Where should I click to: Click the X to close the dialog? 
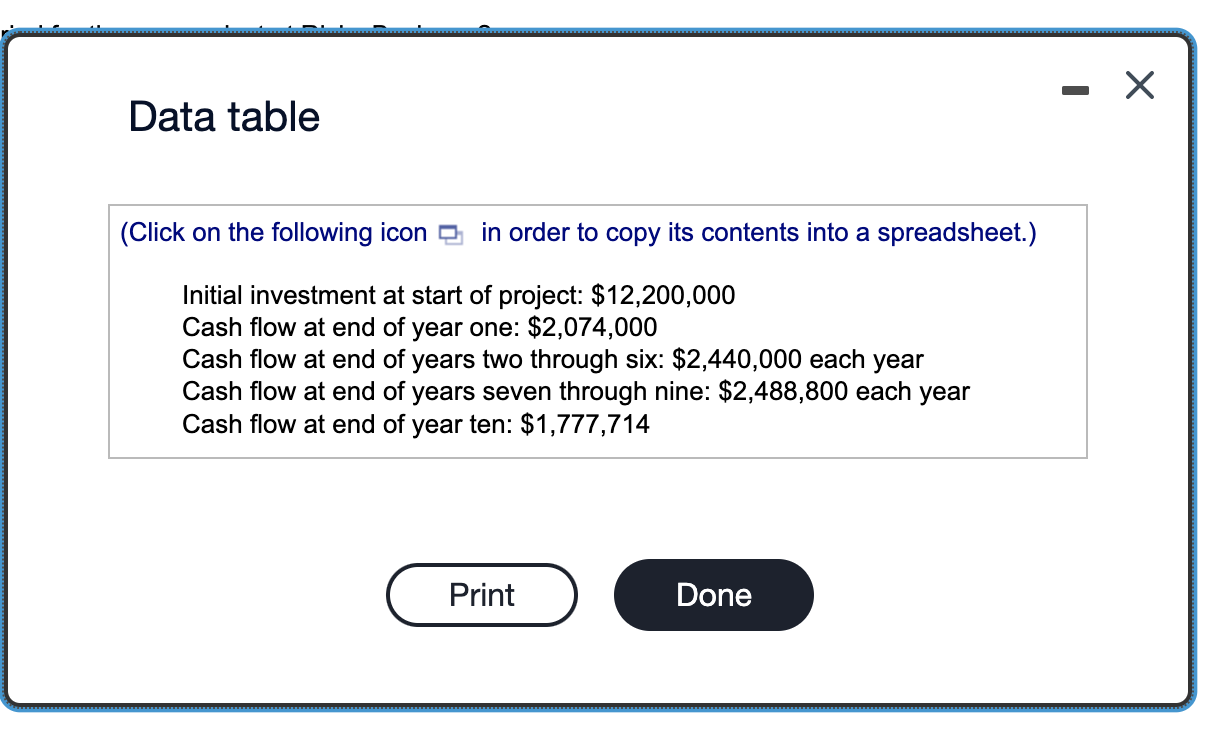[x=1139, y=86]
